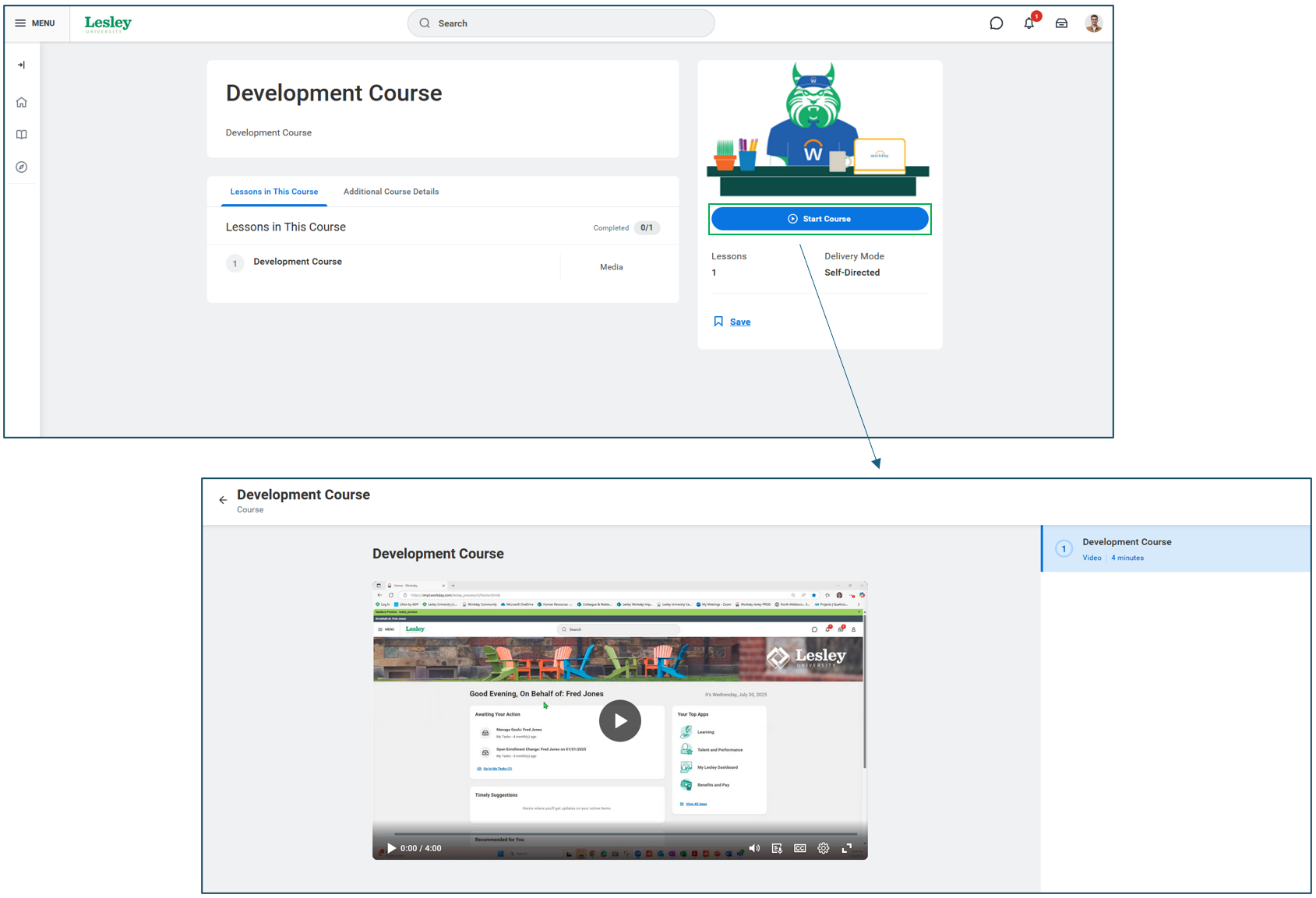The width and height of the screenshot is (1316, 898).
Task: Select lesson 1 Development Course row
Action: 443,266
